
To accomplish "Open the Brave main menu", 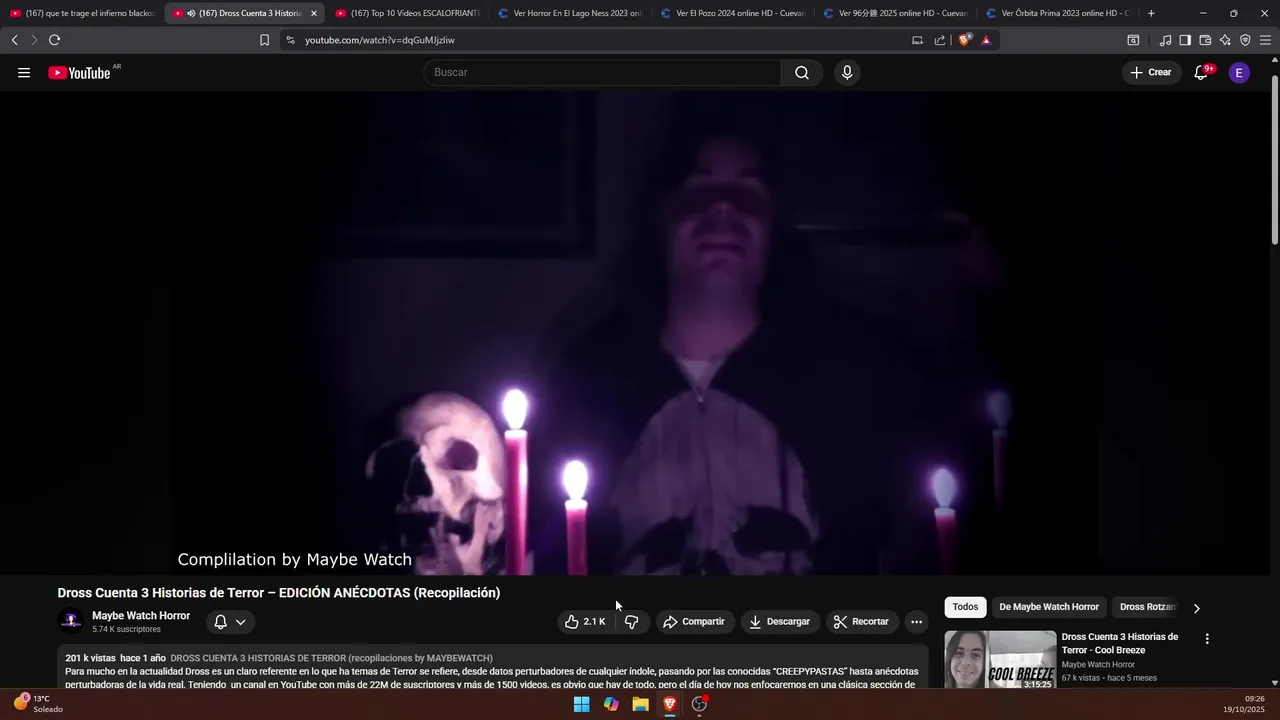I will click(1266, 40).
